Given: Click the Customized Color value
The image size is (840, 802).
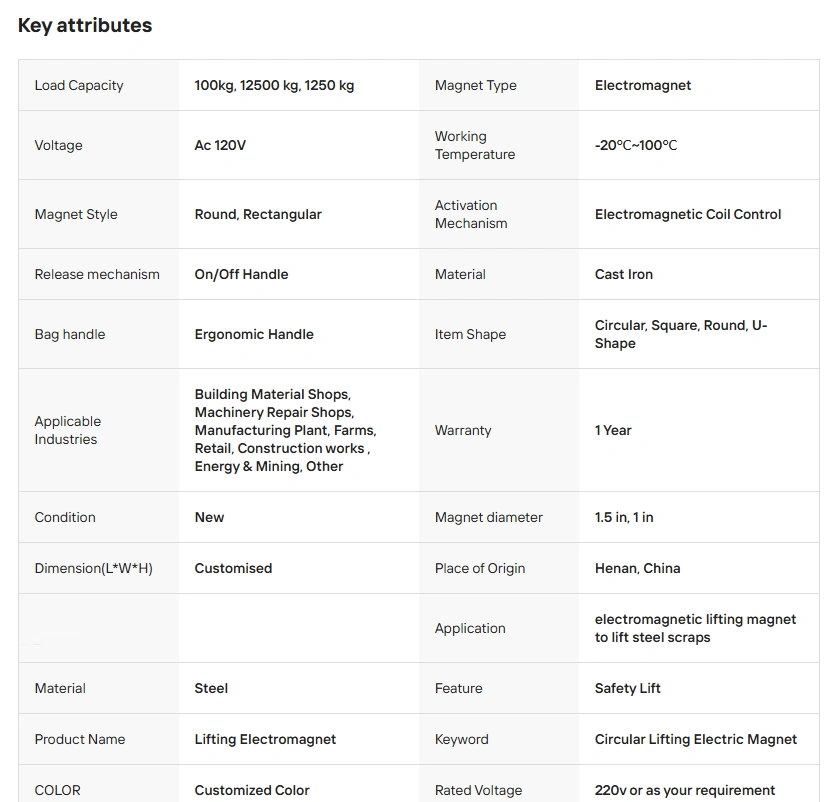Looking at the screenshot, I should coord(252,790).
